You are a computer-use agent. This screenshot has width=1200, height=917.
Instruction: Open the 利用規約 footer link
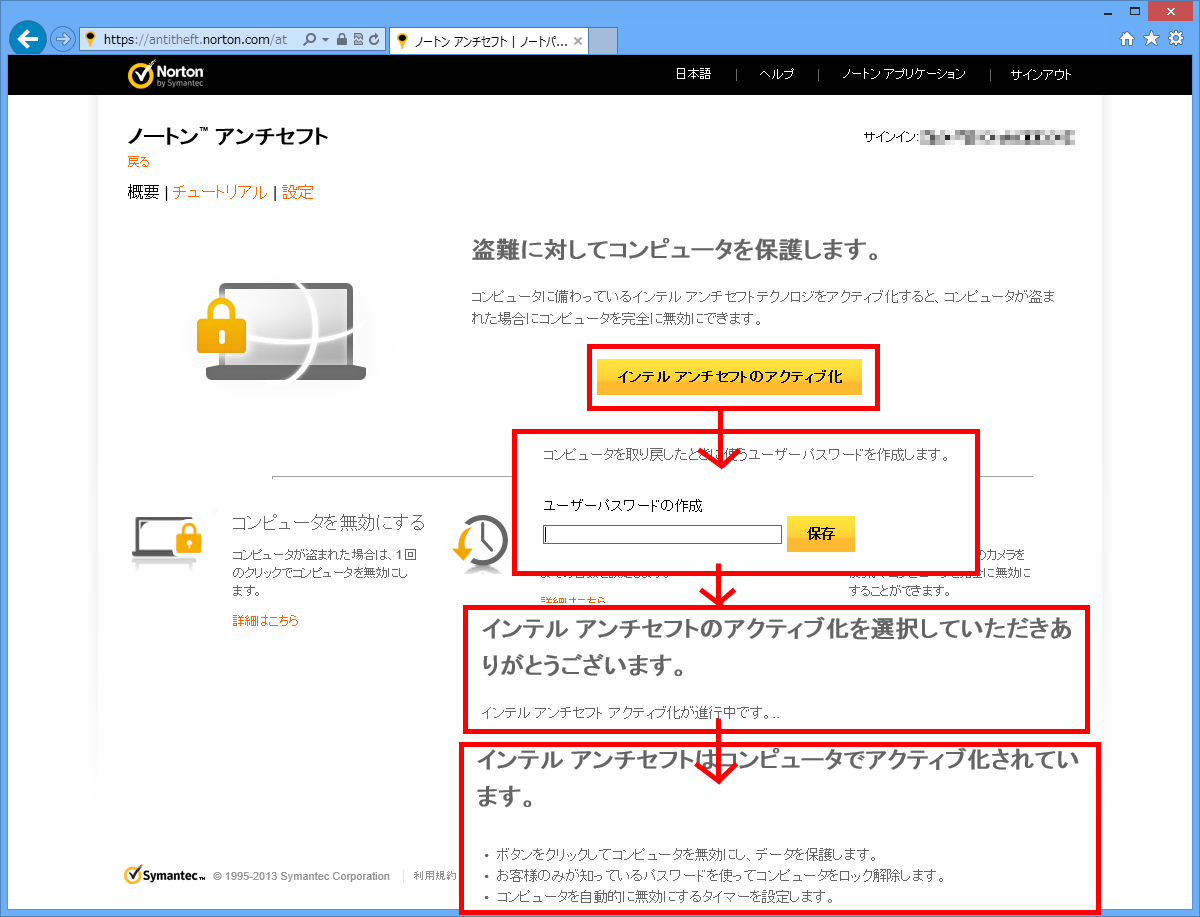click(434, 876)
